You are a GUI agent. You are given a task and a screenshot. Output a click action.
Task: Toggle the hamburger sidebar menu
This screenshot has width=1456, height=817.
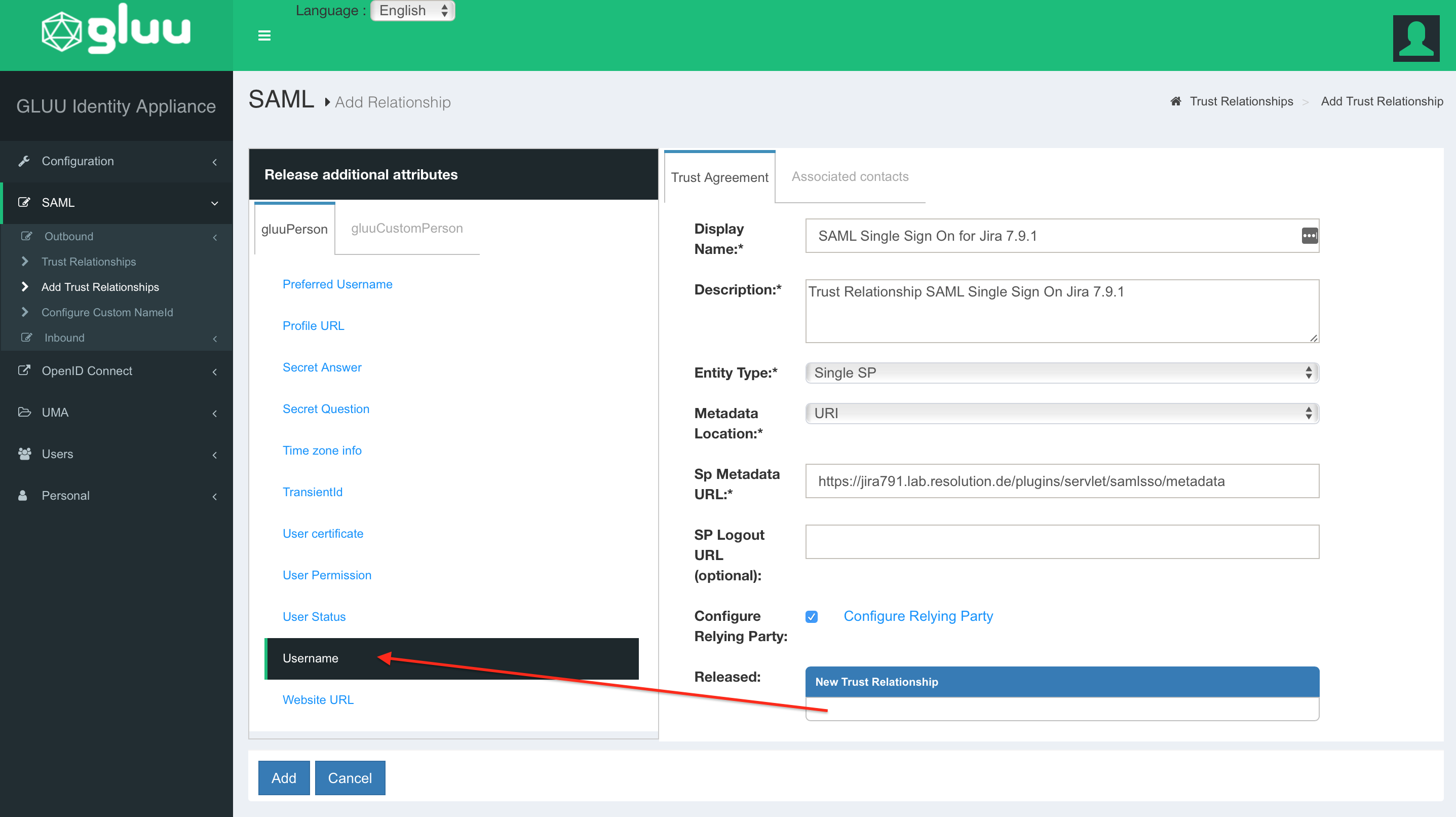(x=264, y=35)
